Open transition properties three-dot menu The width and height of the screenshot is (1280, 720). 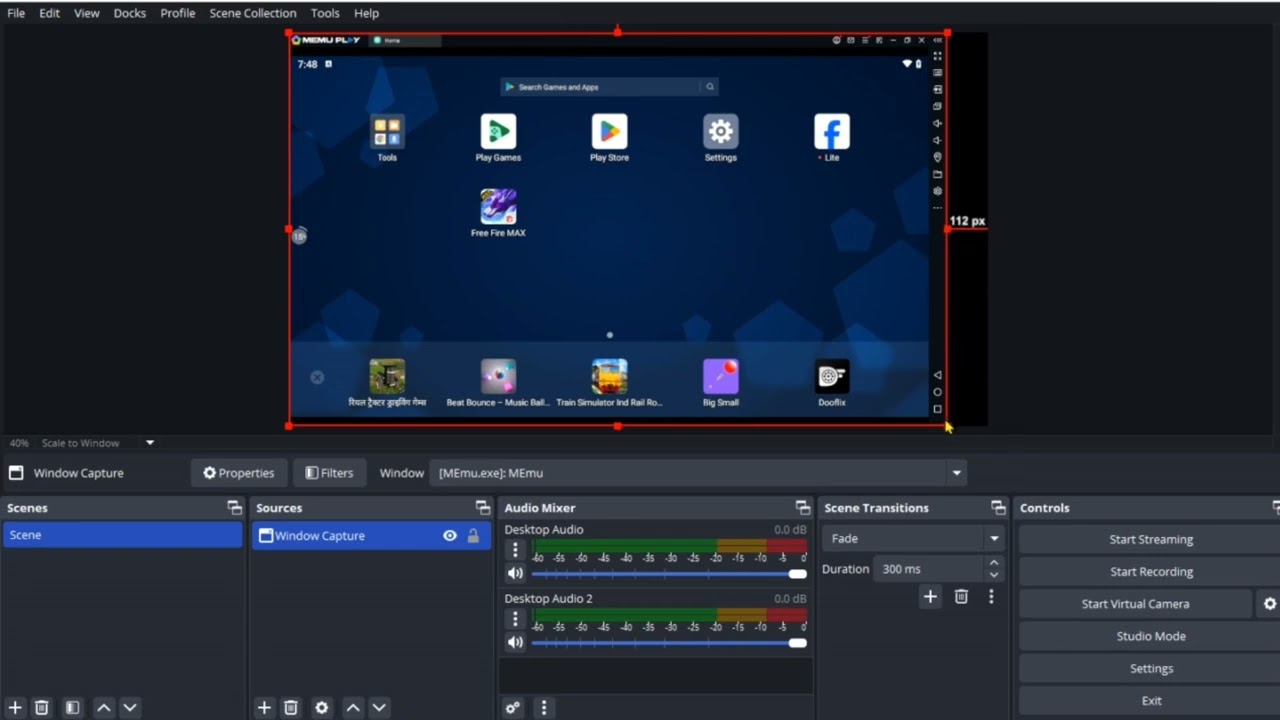(x=991, y=596)
